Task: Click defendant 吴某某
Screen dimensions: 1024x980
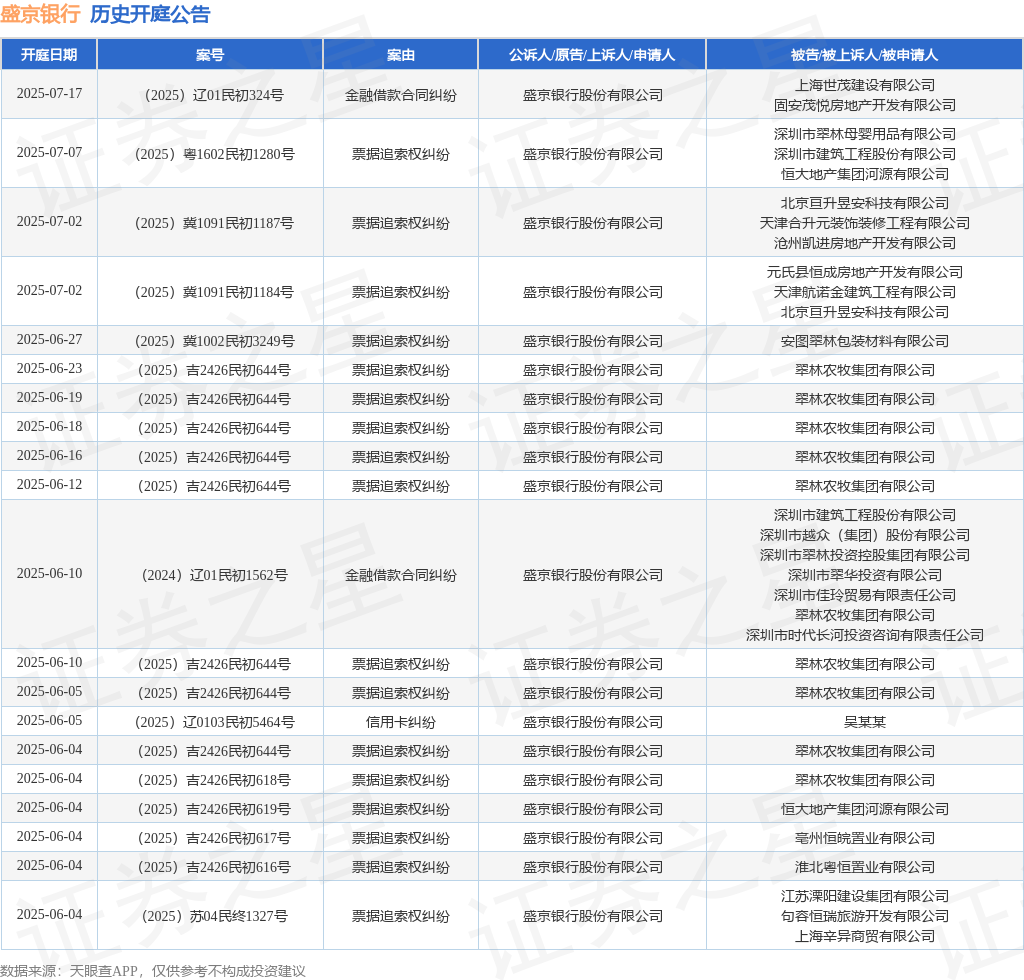Action: 864,722
